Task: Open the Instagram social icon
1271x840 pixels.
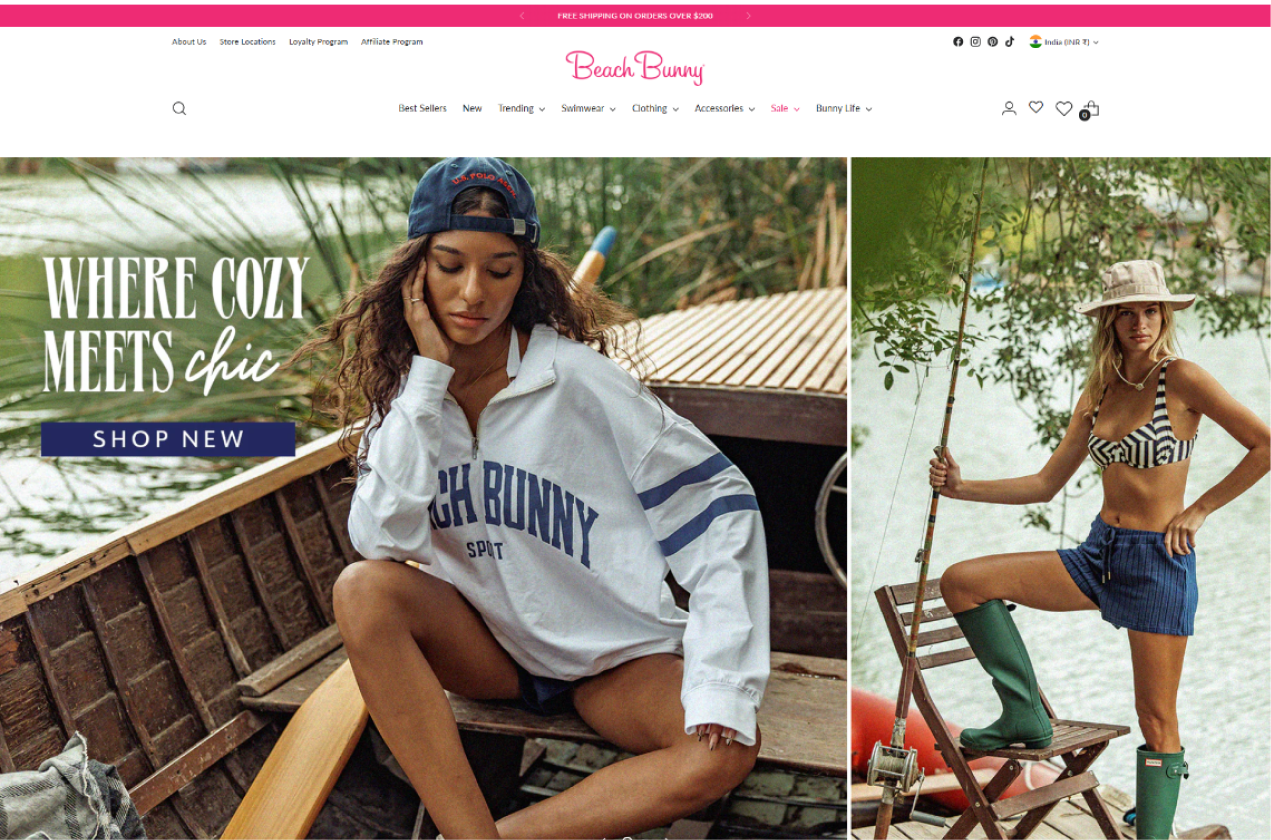Action: 975,42
